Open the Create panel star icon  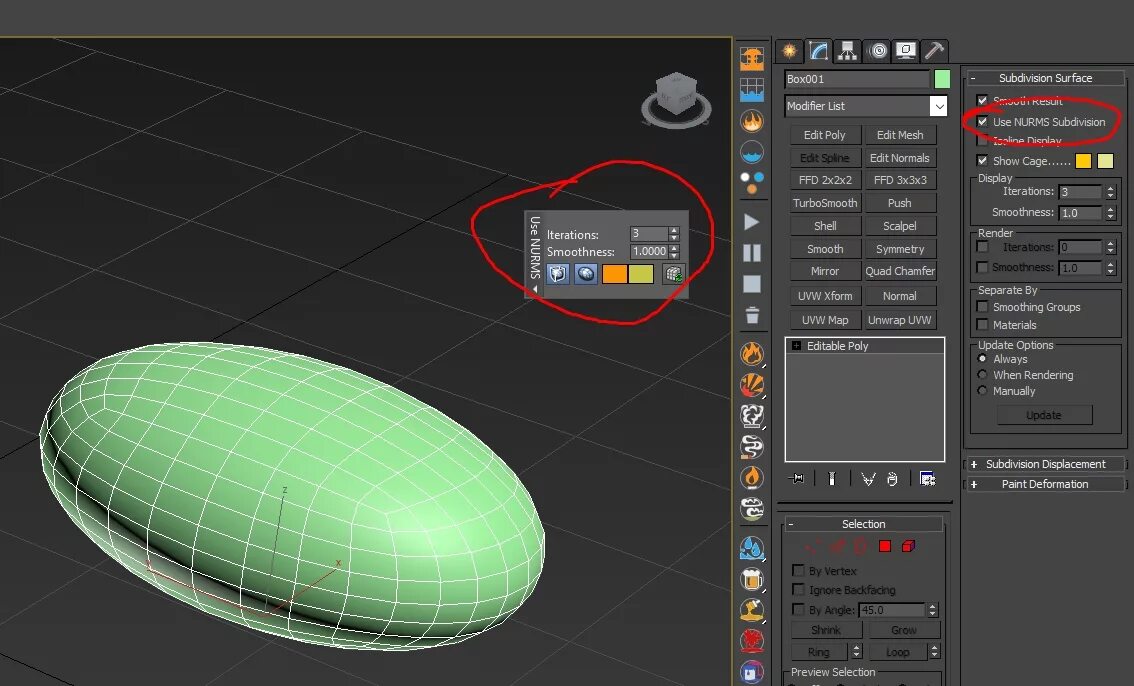(x=789, y=50)
